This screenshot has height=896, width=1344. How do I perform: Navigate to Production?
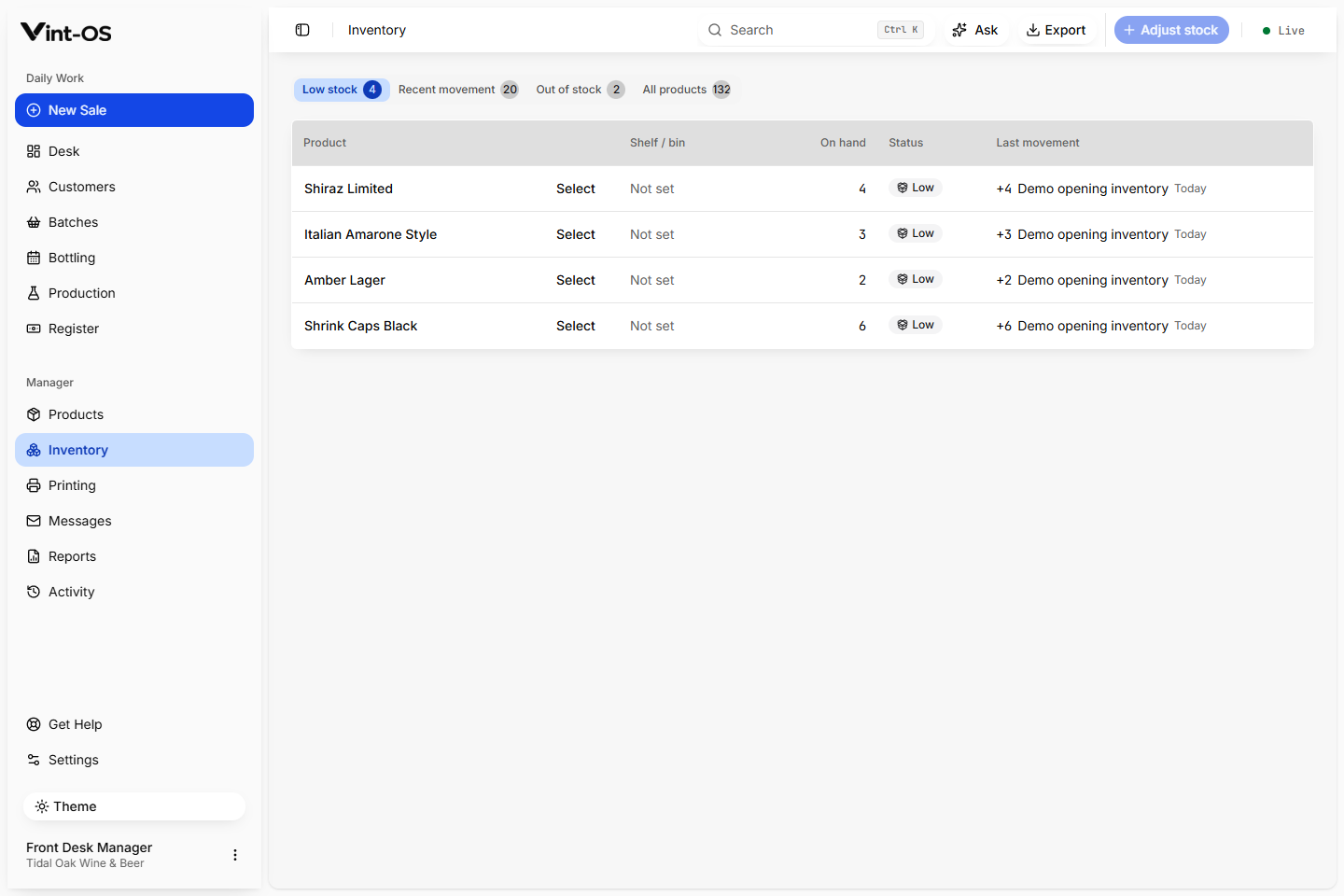tap(134, 293)
